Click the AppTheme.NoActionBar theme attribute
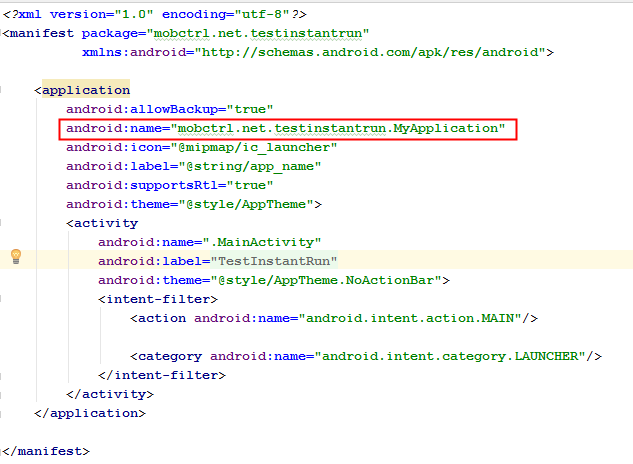This screenshot has width=633, height=464. coord(274,280)
